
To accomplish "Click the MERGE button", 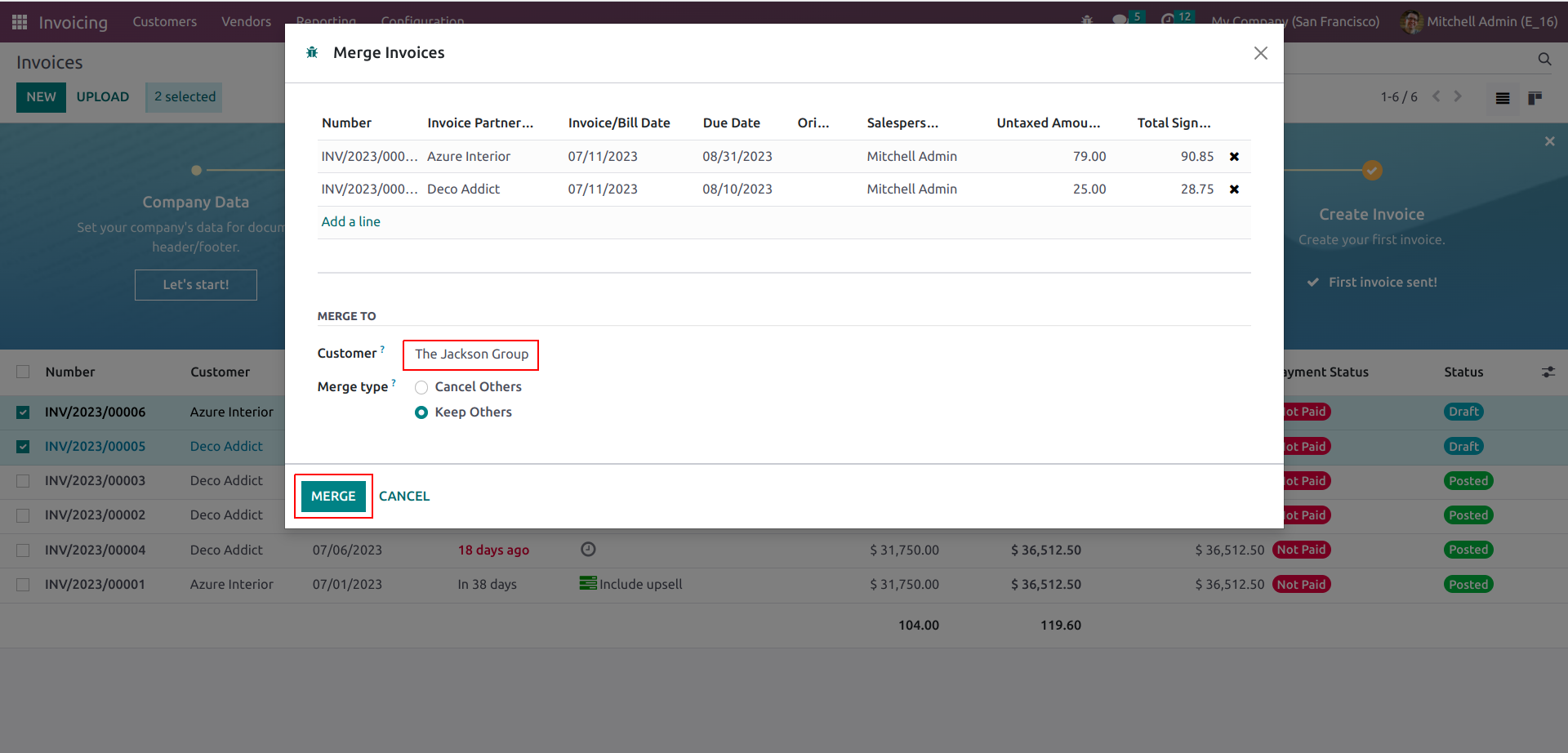I will click(x=333, y=497).
